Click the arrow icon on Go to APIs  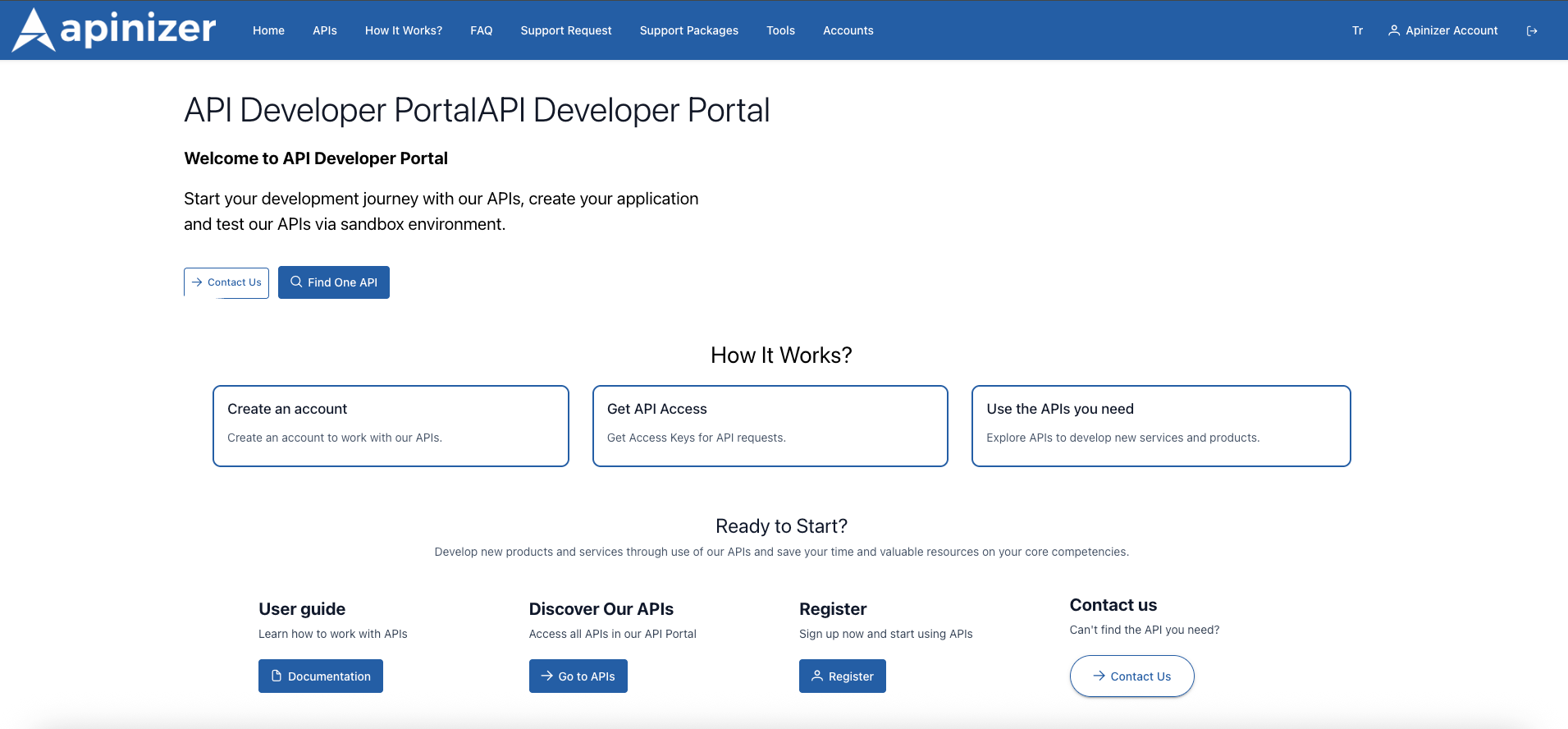(x=546, y=676)
